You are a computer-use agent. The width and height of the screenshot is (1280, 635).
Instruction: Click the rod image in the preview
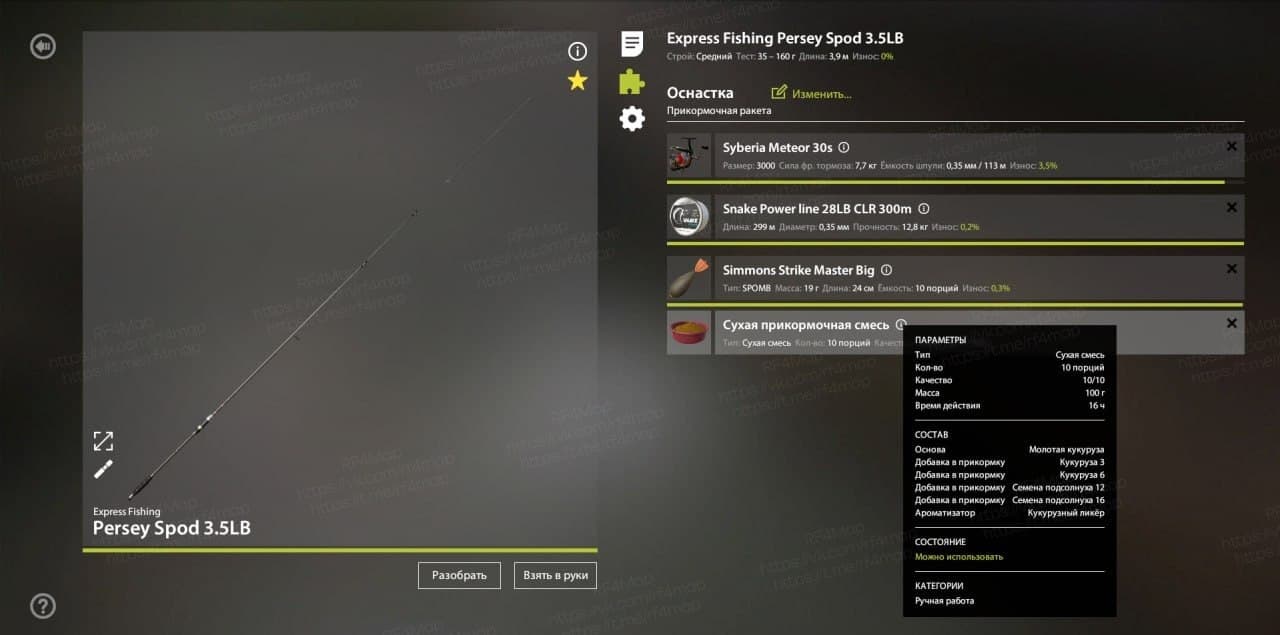click(330, 300)
